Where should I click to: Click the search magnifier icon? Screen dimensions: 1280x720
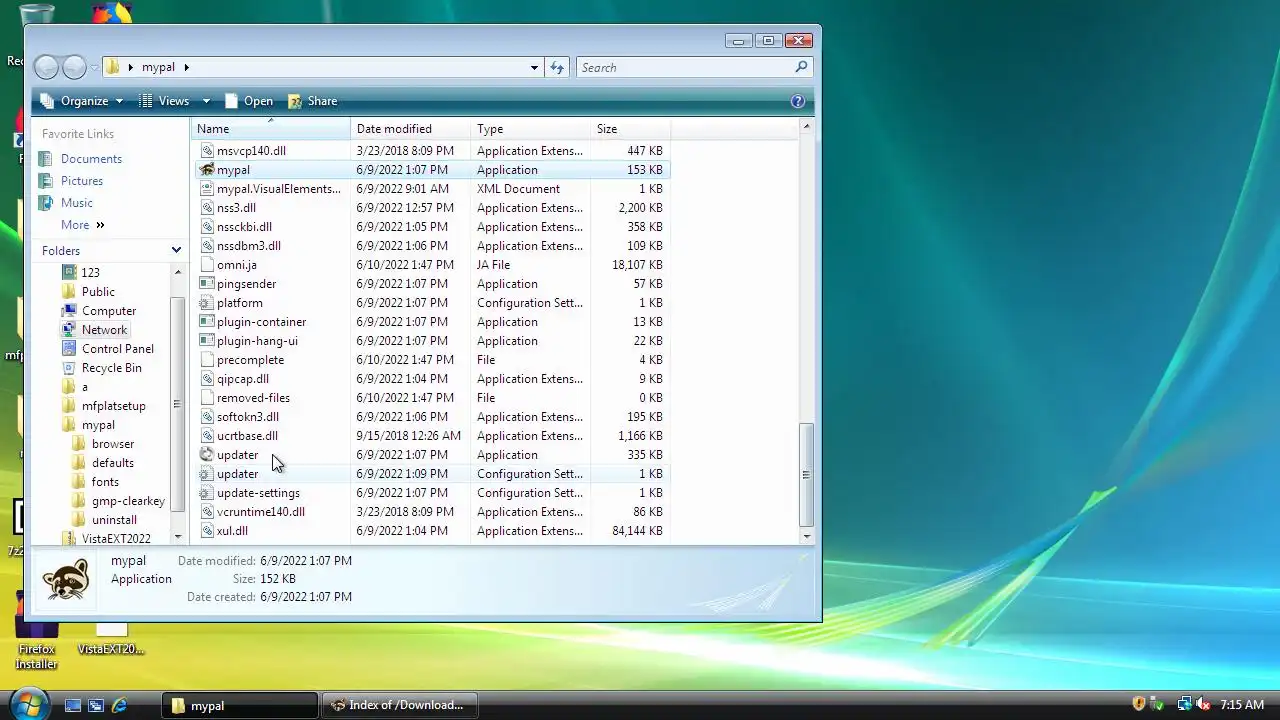tap(801, 67)
